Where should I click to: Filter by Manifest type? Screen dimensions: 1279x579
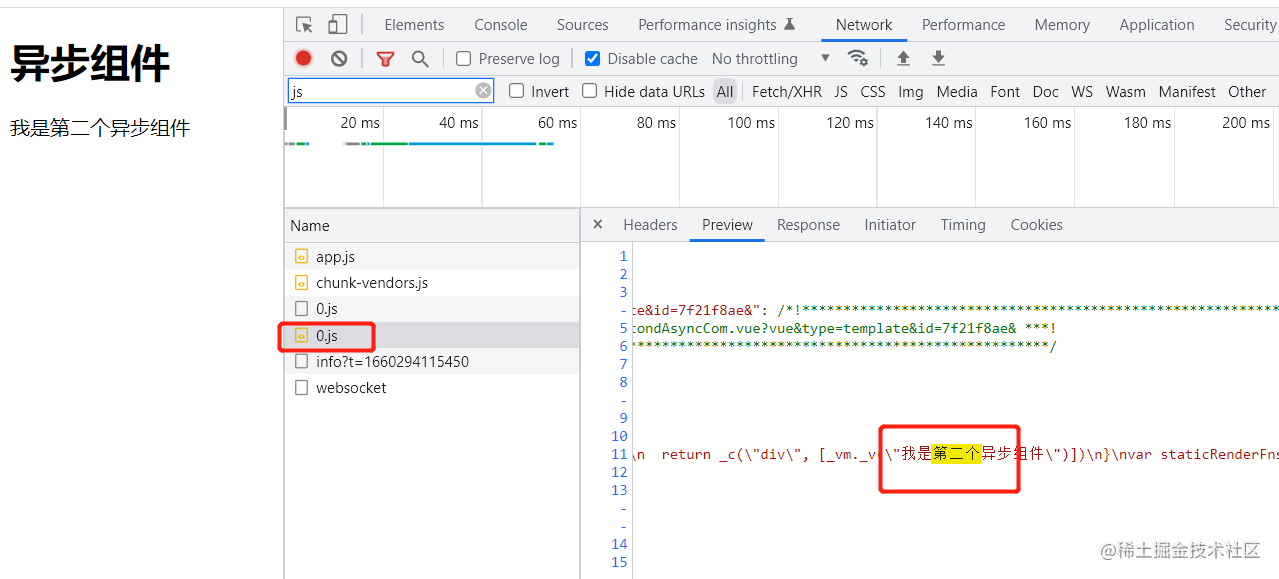1187,91
